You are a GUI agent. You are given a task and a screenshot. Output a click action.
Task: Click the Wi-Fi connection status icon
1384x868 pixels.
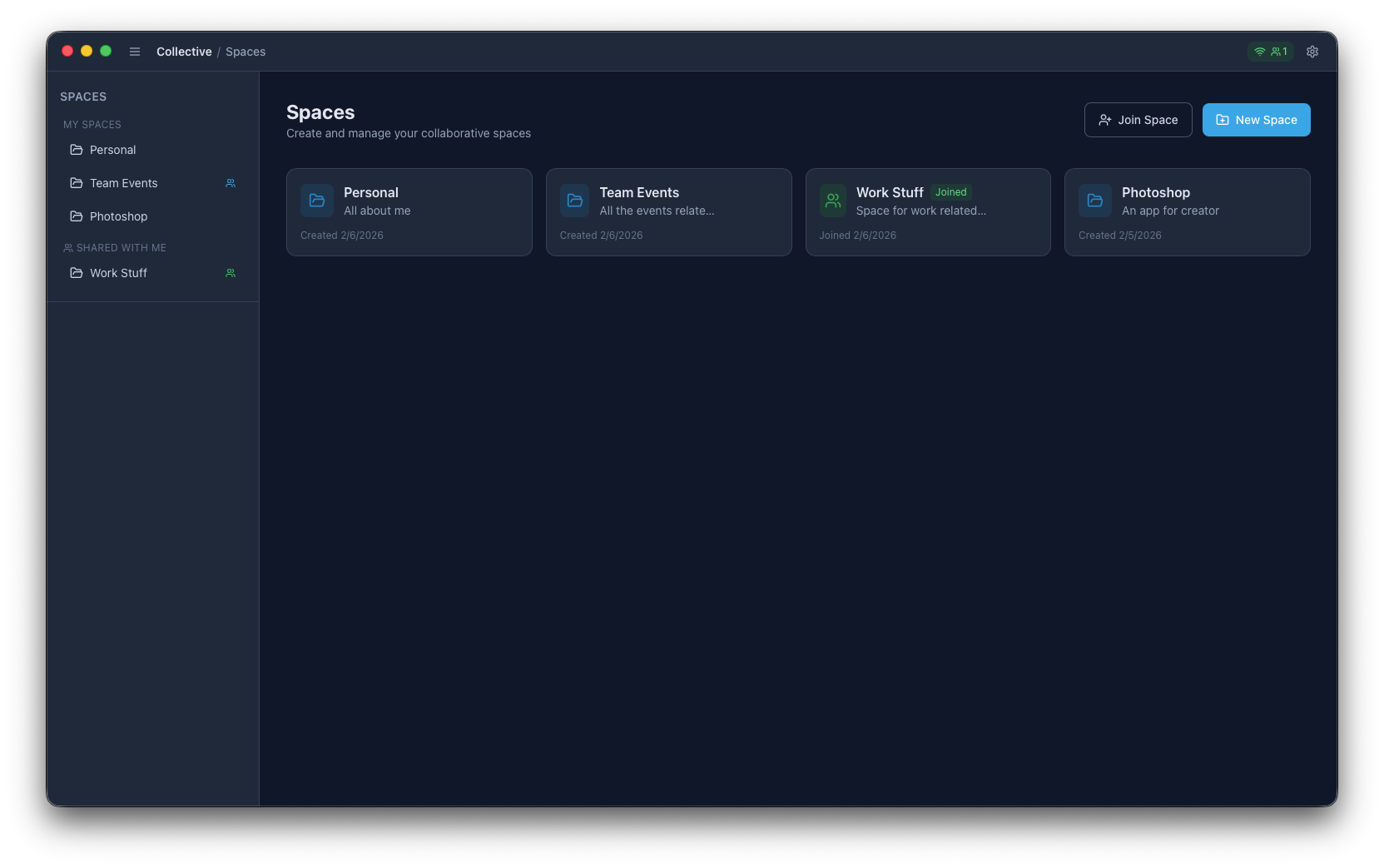coord(1258,51)
